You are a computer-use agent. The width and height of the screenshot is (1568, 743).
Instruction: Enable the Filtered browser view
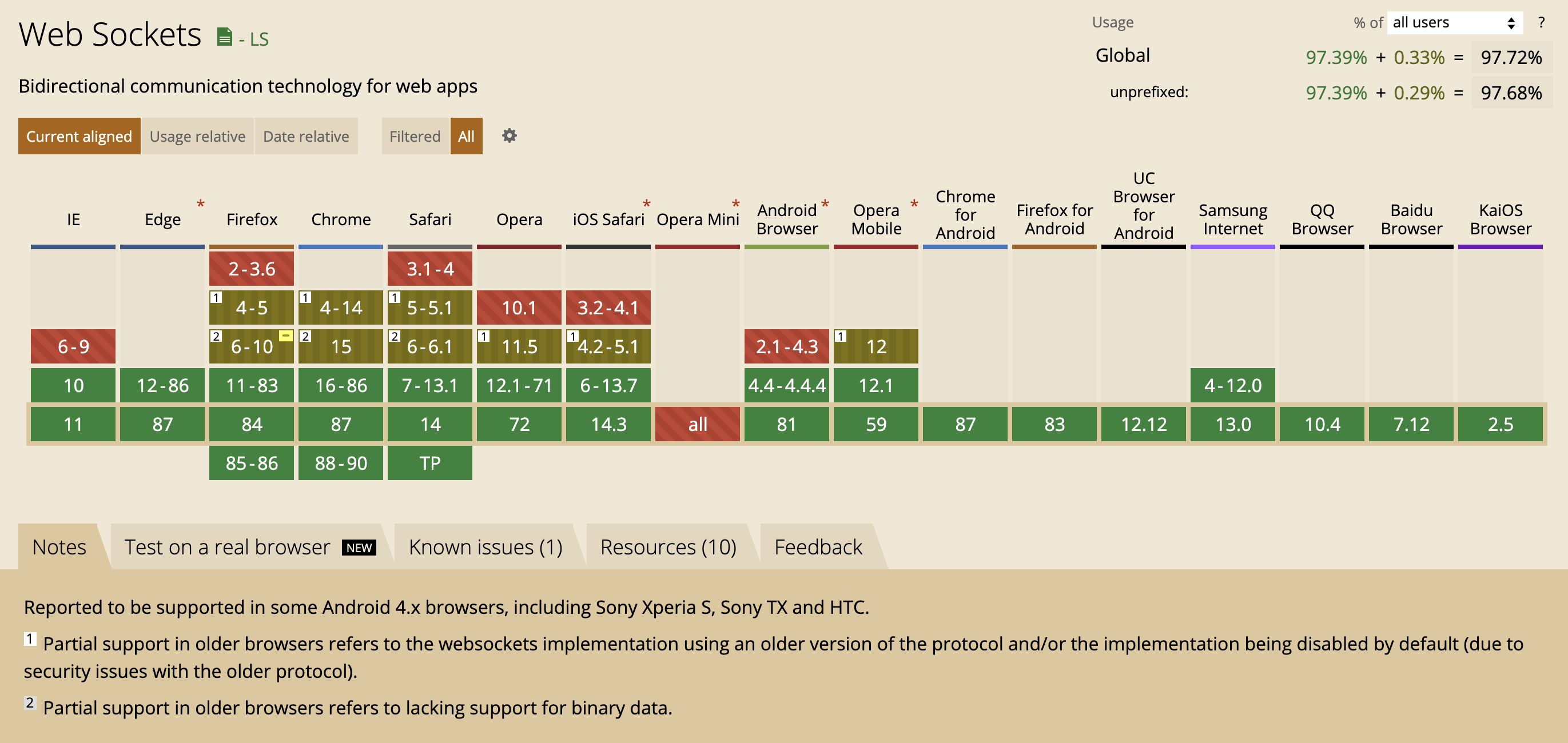(415, 136)
